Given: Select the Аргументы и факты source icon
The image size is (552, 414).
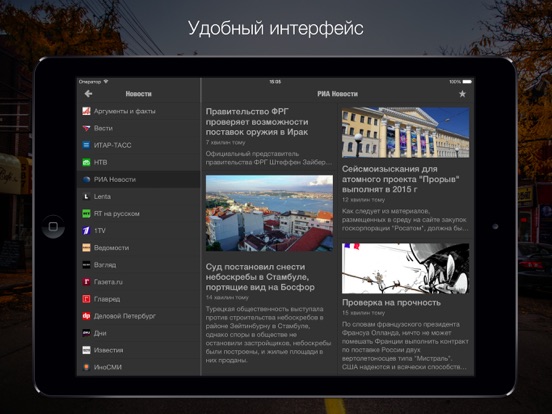Looking at the screenshot, I should 86,111.
